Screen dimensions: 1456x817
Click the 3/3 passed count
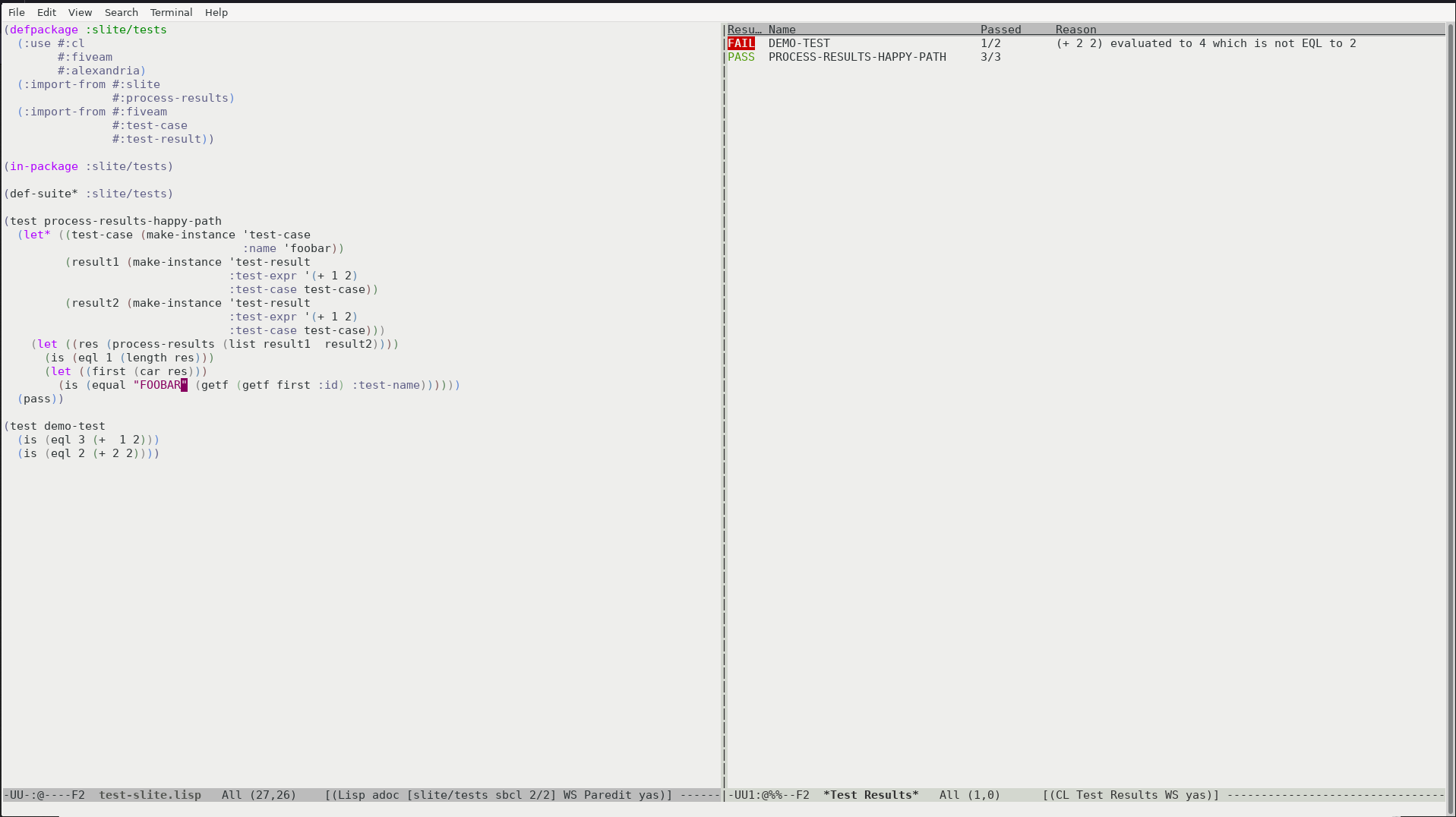pyautogui.click(x=990, y=57)
